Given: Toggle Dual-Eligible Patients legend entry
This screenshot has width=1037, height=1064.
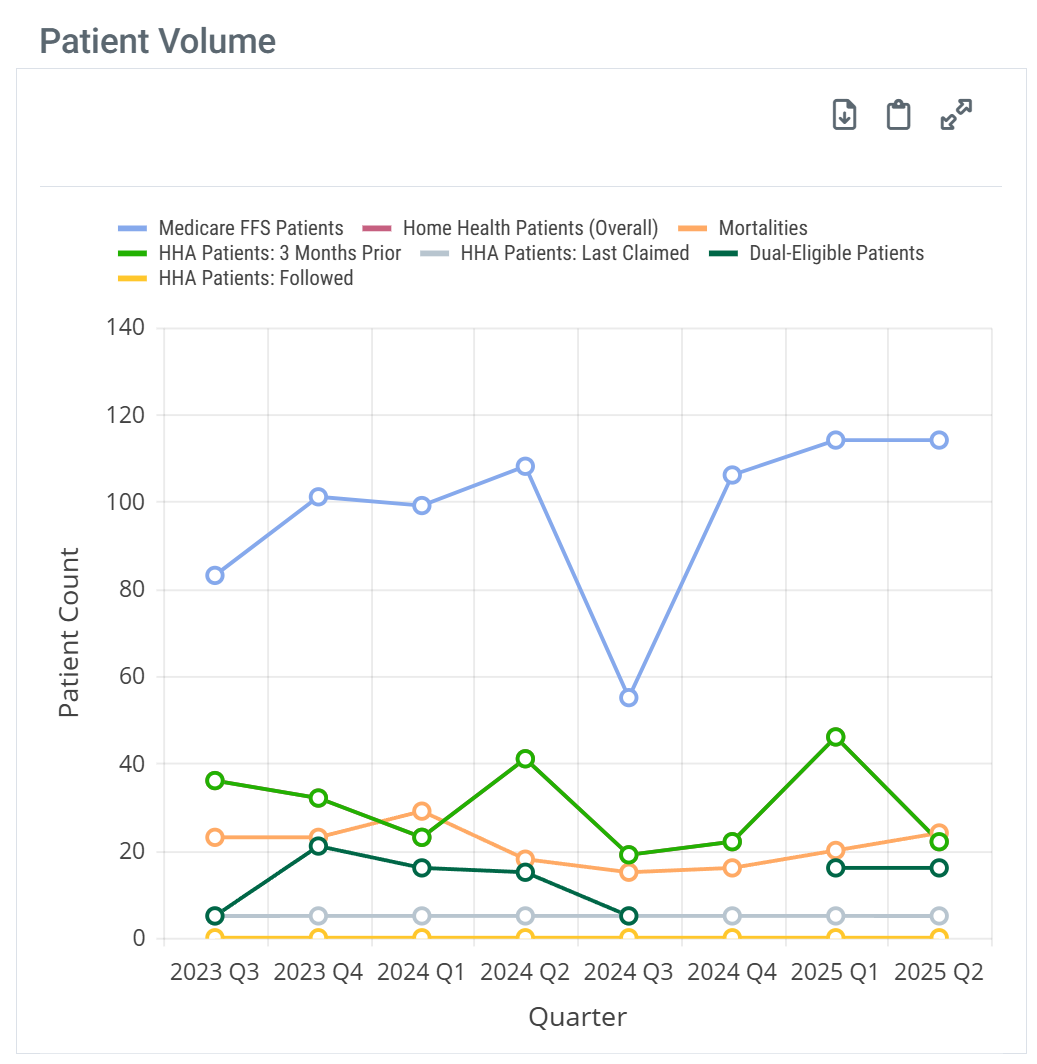Looking at the screenshot, I should [836, 253].
